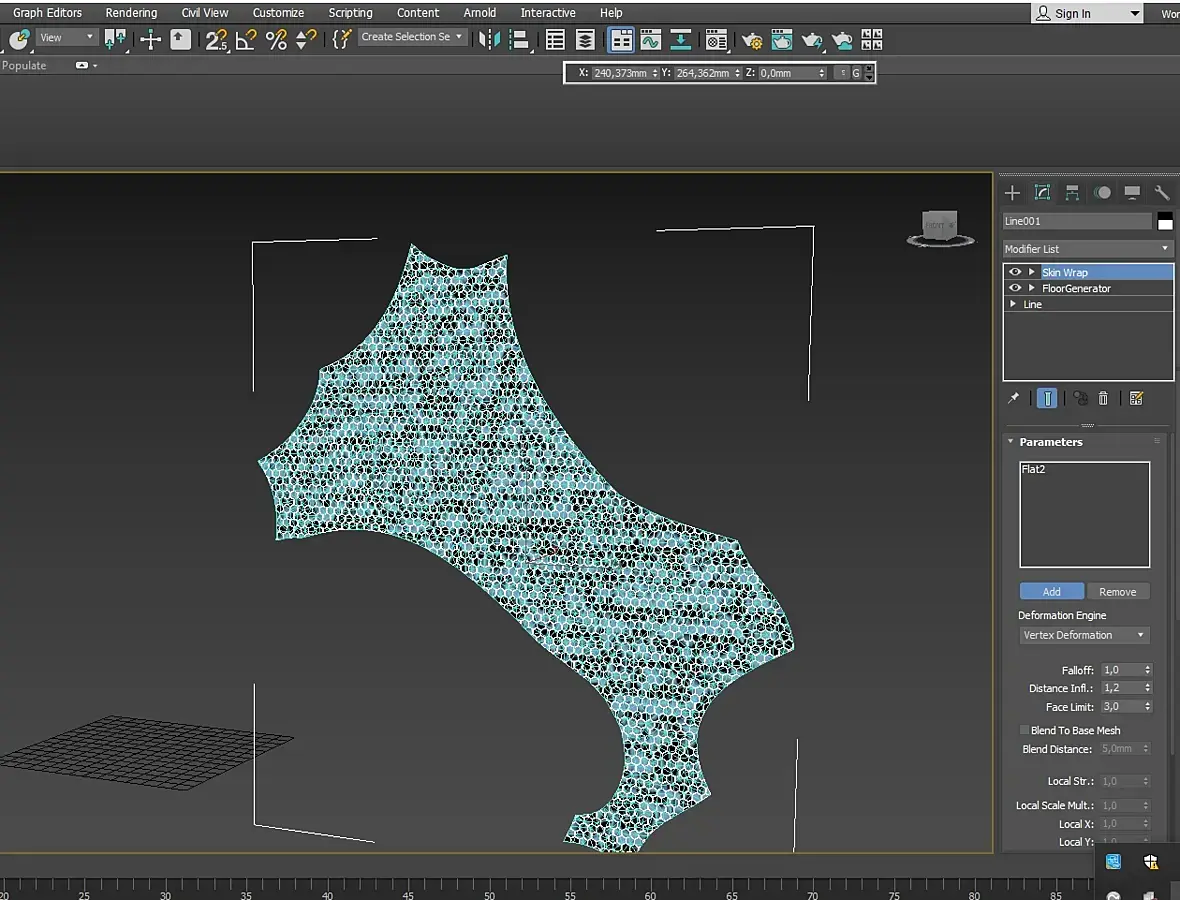Toggle FloorGenerator modifier visibility eye

click(x=1015, y=288)
